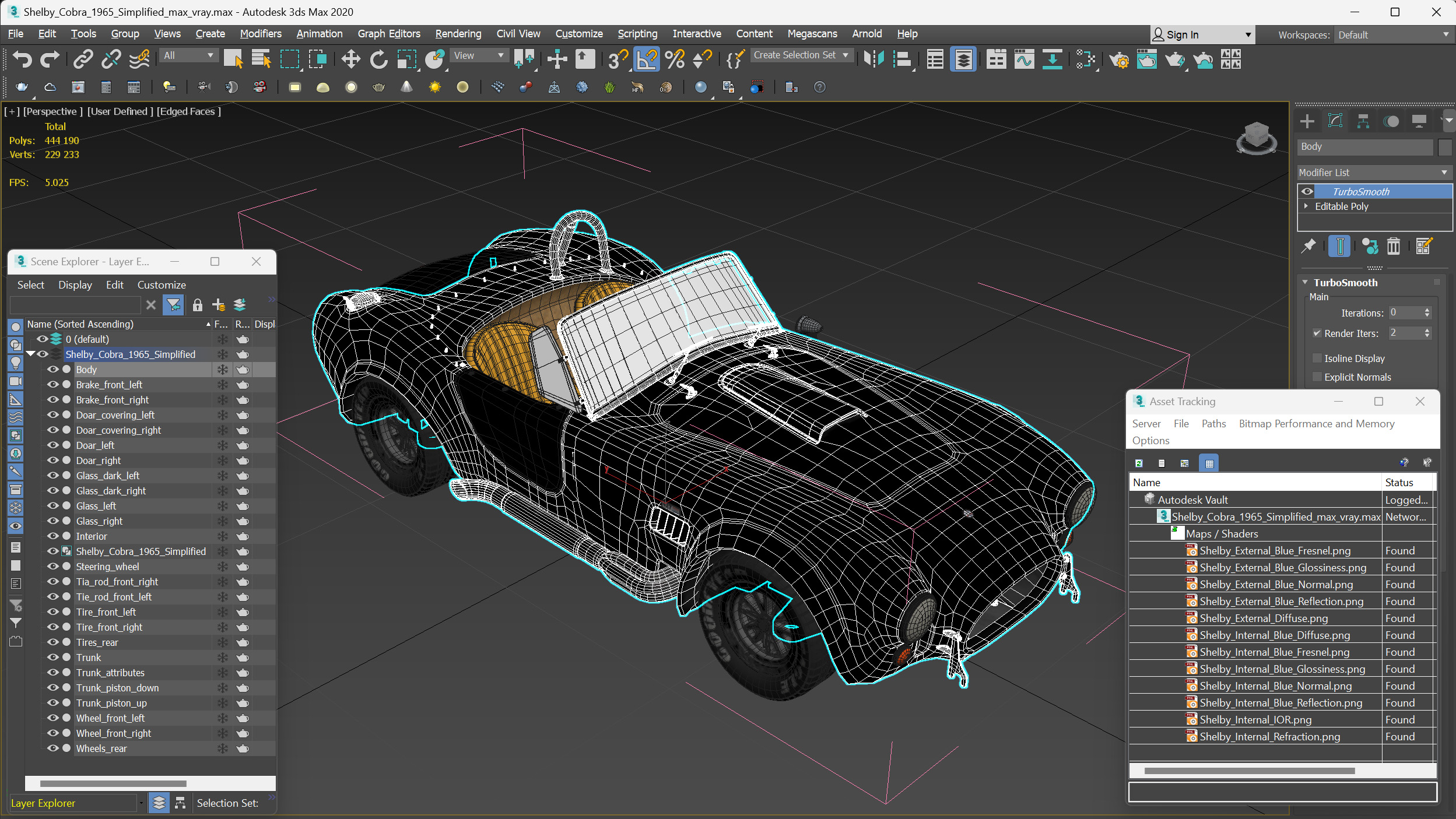Click the Perspective viewport label
This screenshot has height=819, width=1456.
pos(52,111)
